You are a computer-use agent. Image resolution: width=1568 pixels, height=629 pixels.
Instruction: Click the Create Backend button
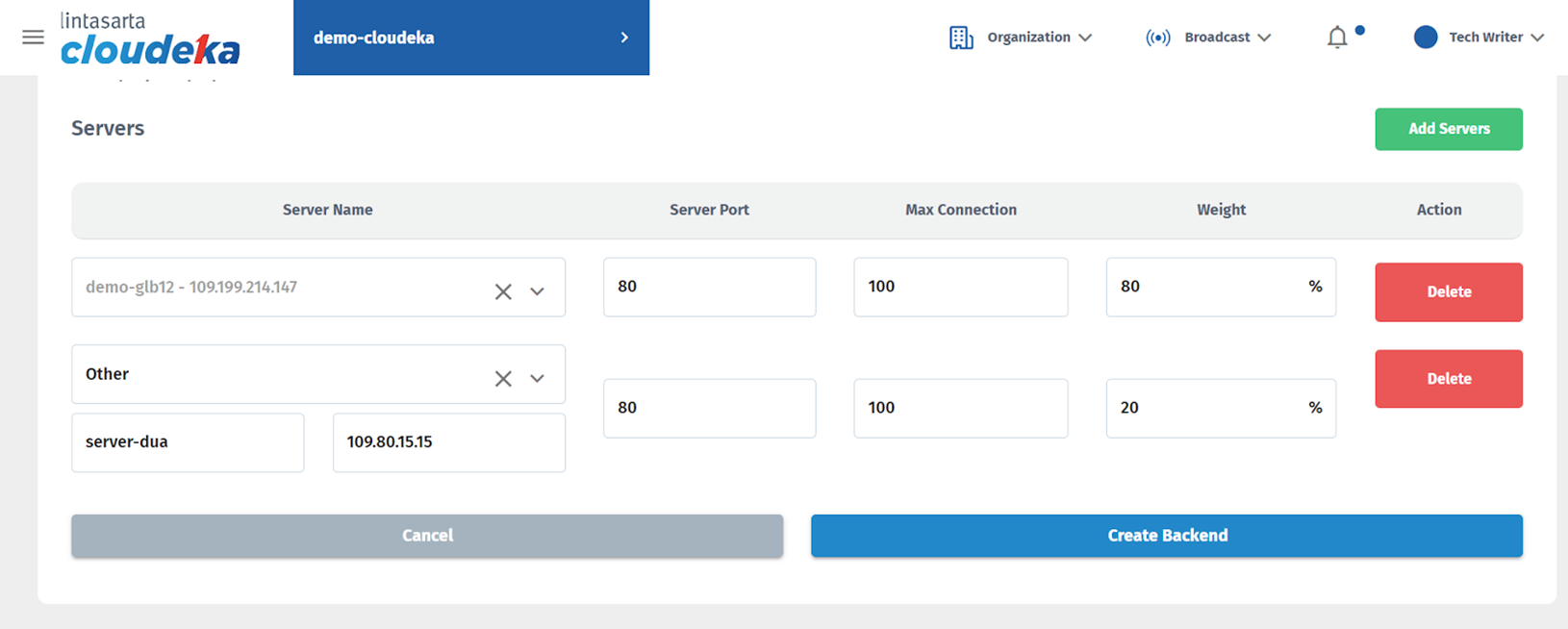point(1166,536)
